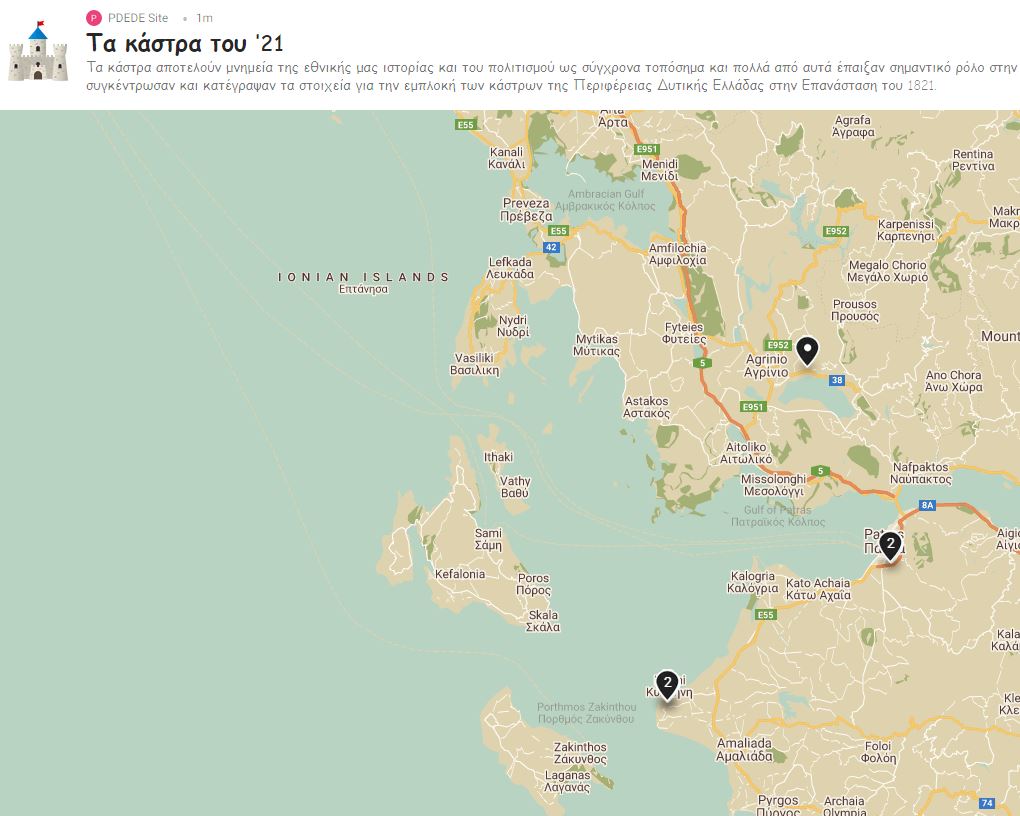The image size is (1020, 816).
Task: Click the Ithaki island label
Action: tap(498, 457)
